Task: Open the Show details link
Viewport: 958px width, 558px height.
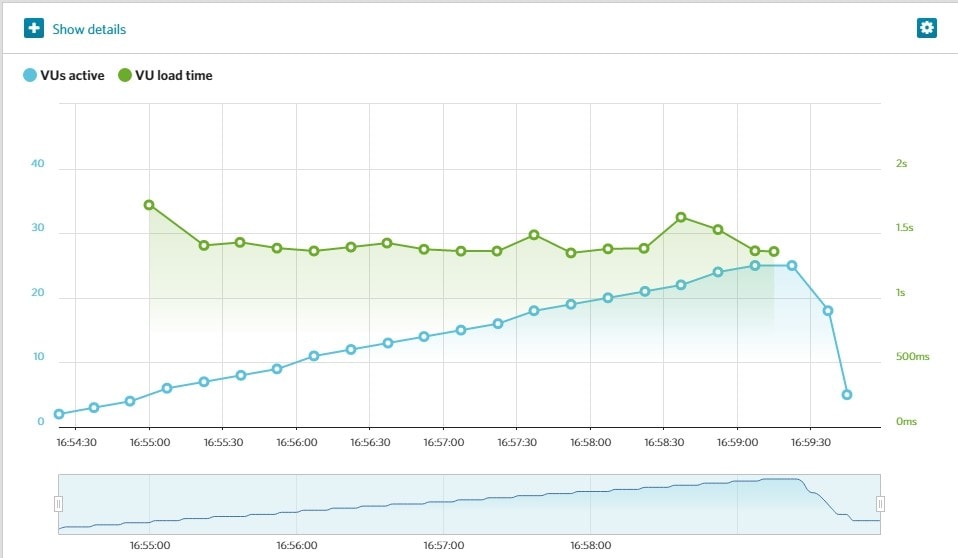Action: [x=89, y=29]
